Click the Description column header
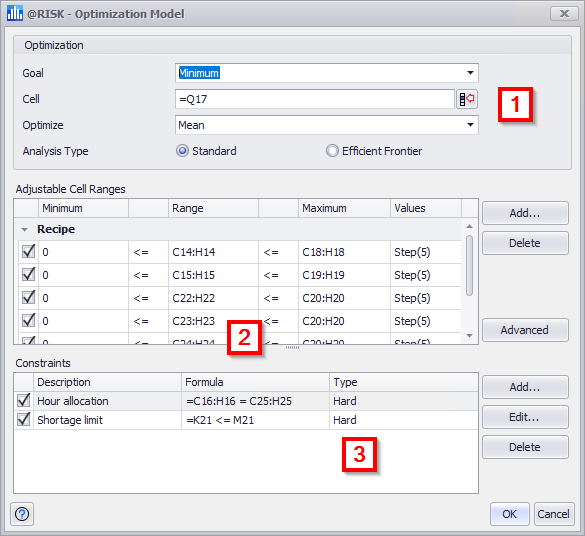This screenshot has height=536, width=585. point(107,382)
